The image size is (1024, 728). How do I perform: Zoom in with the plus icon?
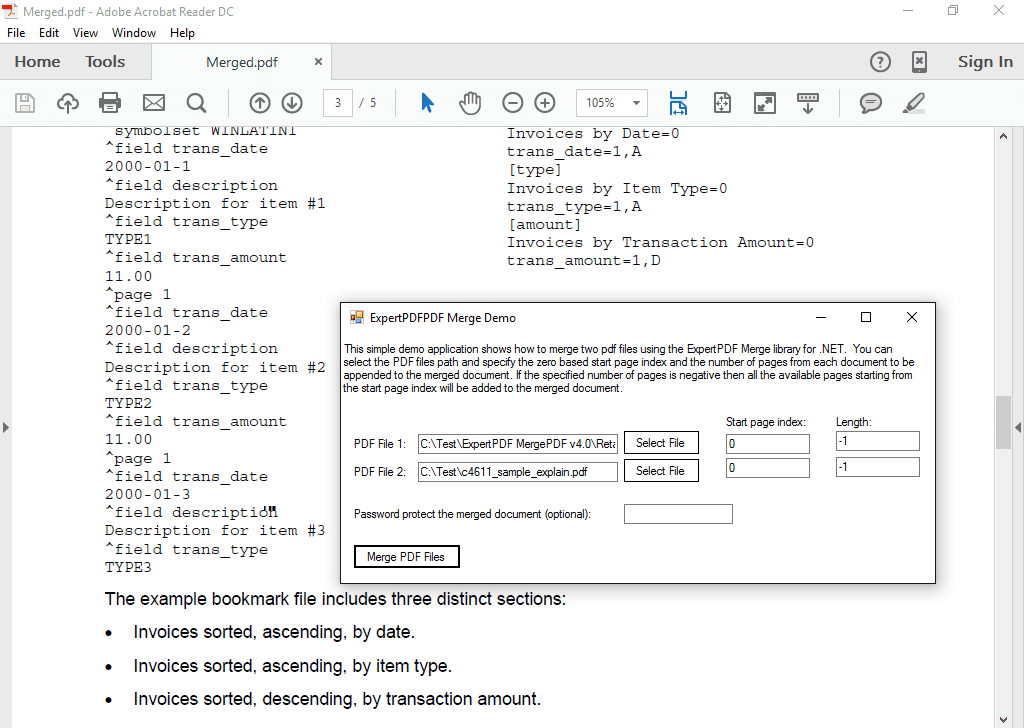tap(545, 103)
